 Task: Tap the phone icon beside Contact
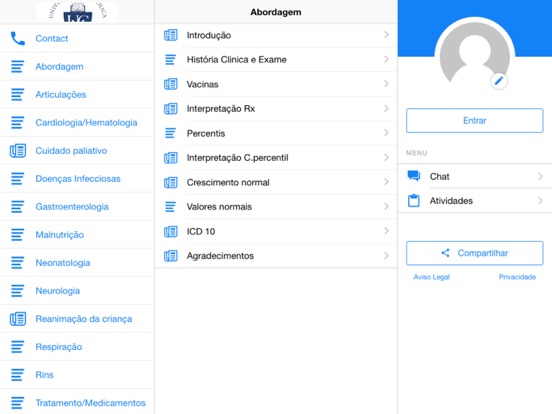[x=18, y=38]
